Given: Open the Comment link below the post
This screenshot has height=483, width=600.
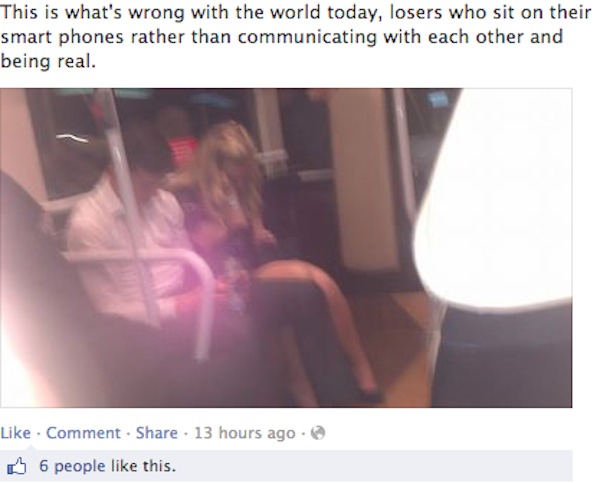Looking at the screenshot, I should (83, 433).
